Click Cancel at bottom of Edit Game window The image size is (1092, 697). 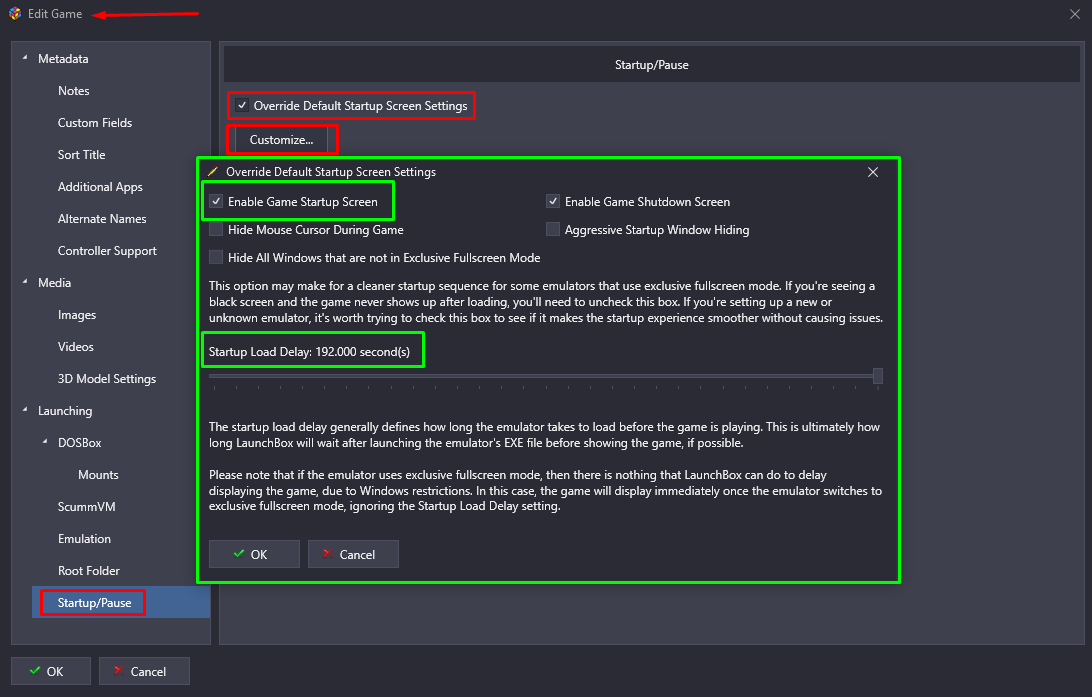[144, 671]
